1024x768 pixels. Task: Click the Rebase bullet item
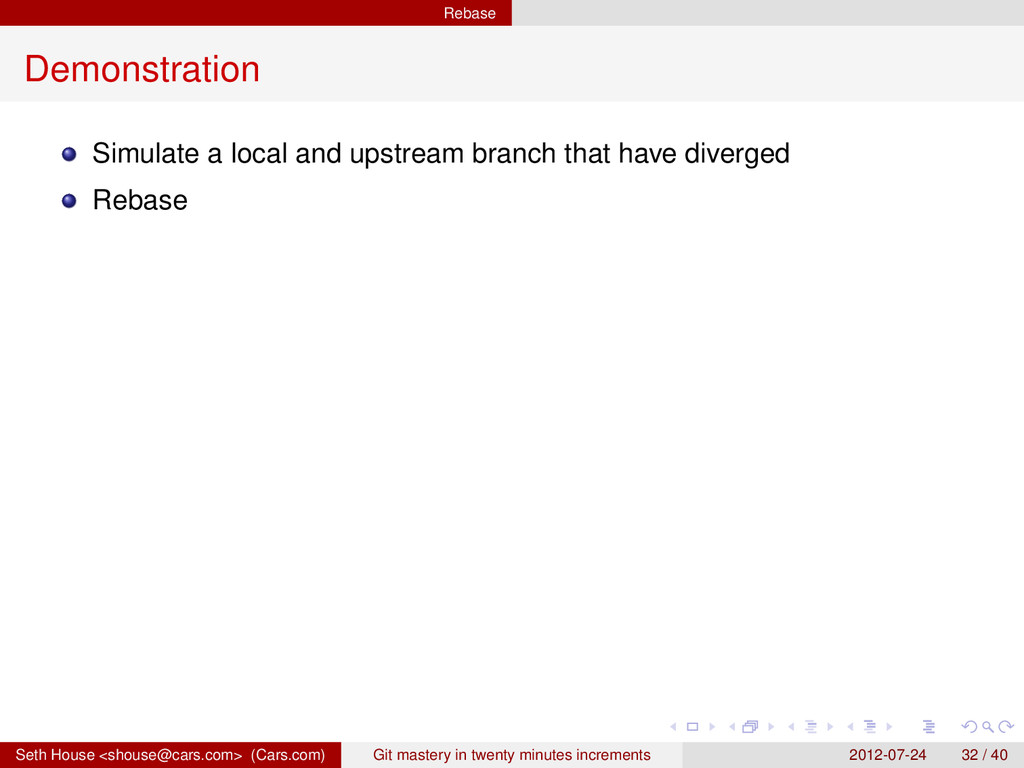[x=140, y=200]
